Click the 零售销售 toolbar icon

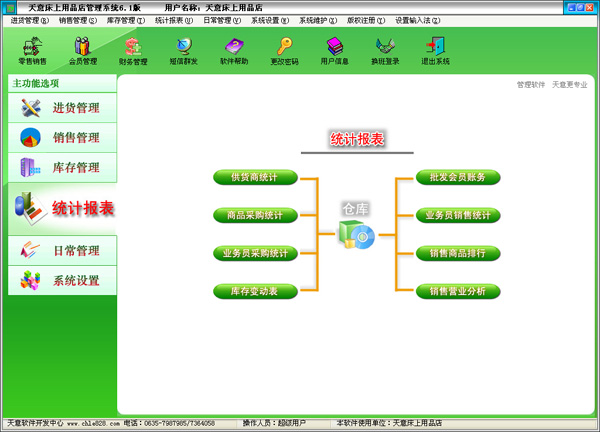32,50
